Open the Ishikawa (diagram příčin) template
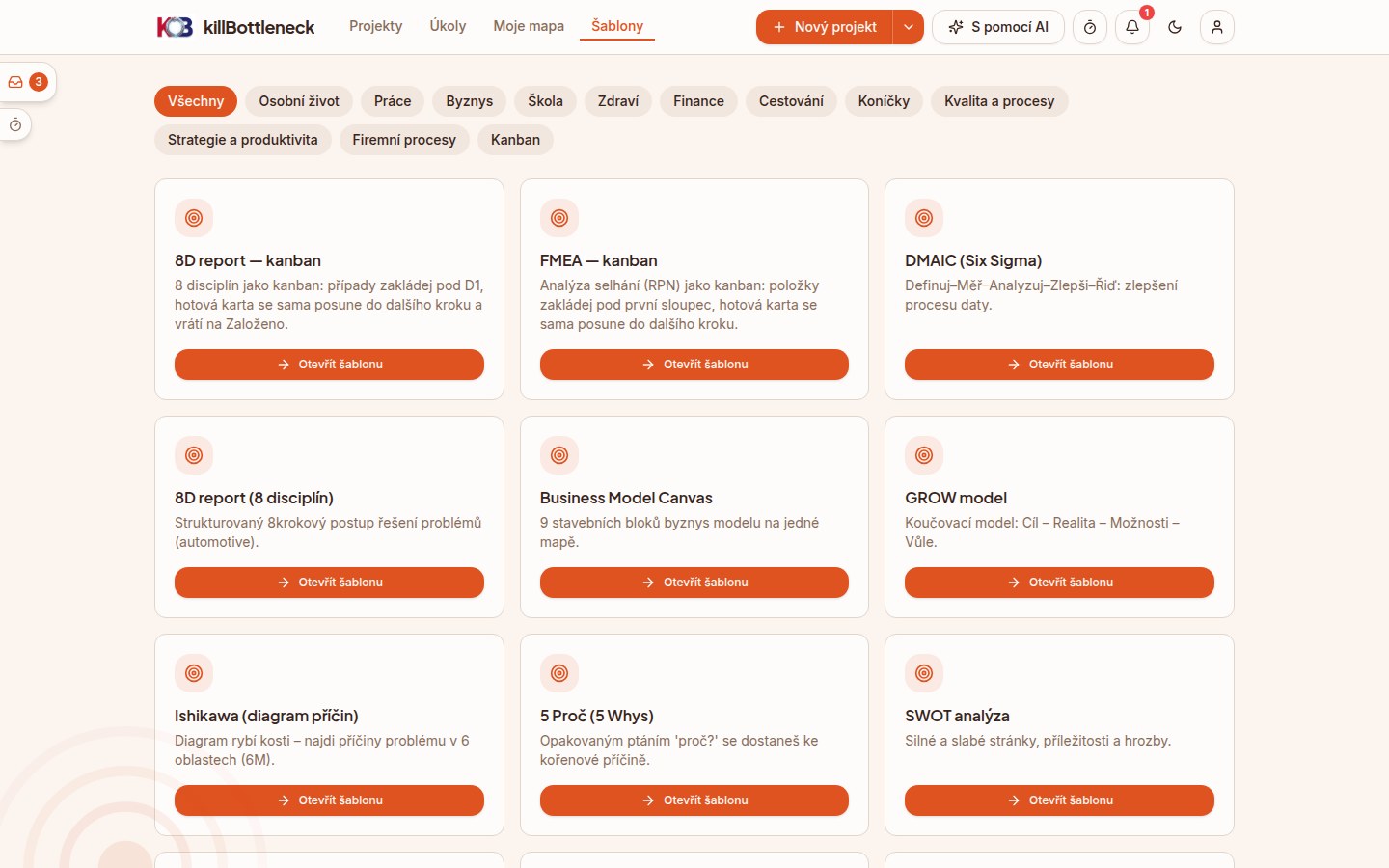Screen dimensions: 1389x868 point(329,800)
